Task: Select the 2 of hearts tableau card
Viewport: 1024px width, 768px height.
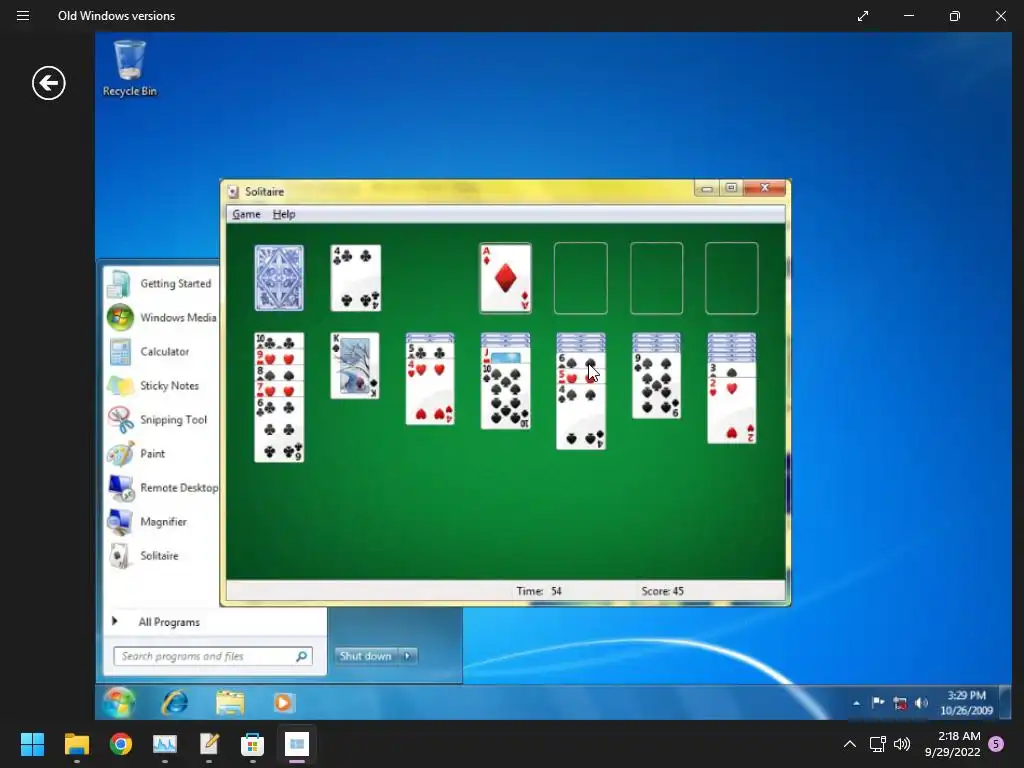Action: 732,413
